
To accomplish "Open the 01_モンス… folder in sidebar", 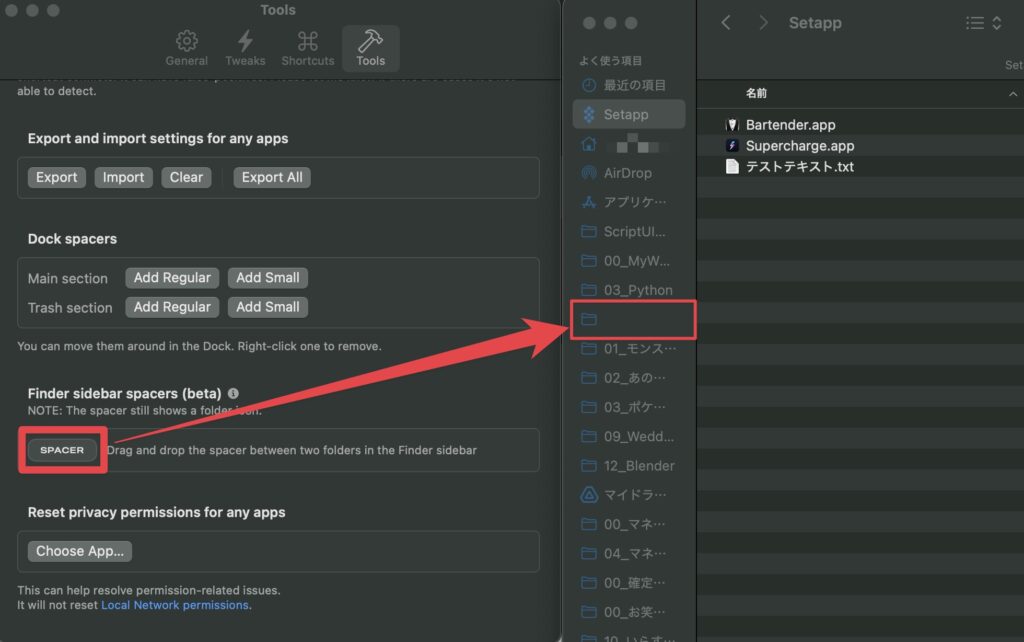I will (x=629, y=349).
